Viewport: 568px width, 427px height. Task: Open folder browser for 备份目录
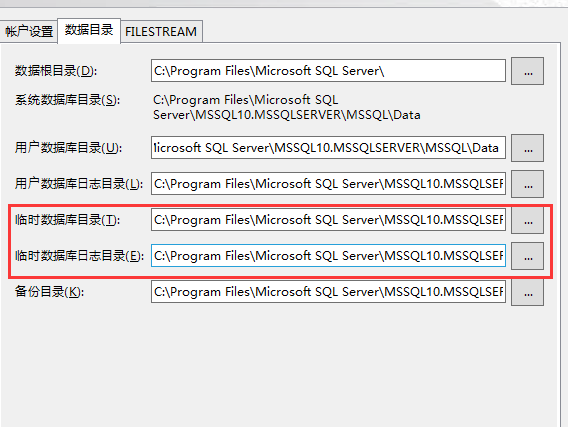click(x=527, y=292)
